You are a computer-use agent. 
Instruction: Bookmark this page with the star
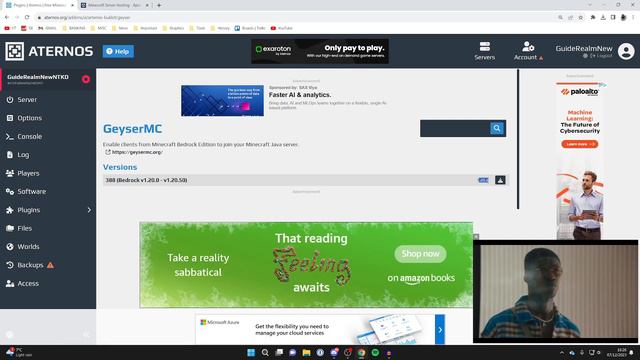[x=580, y=18]
